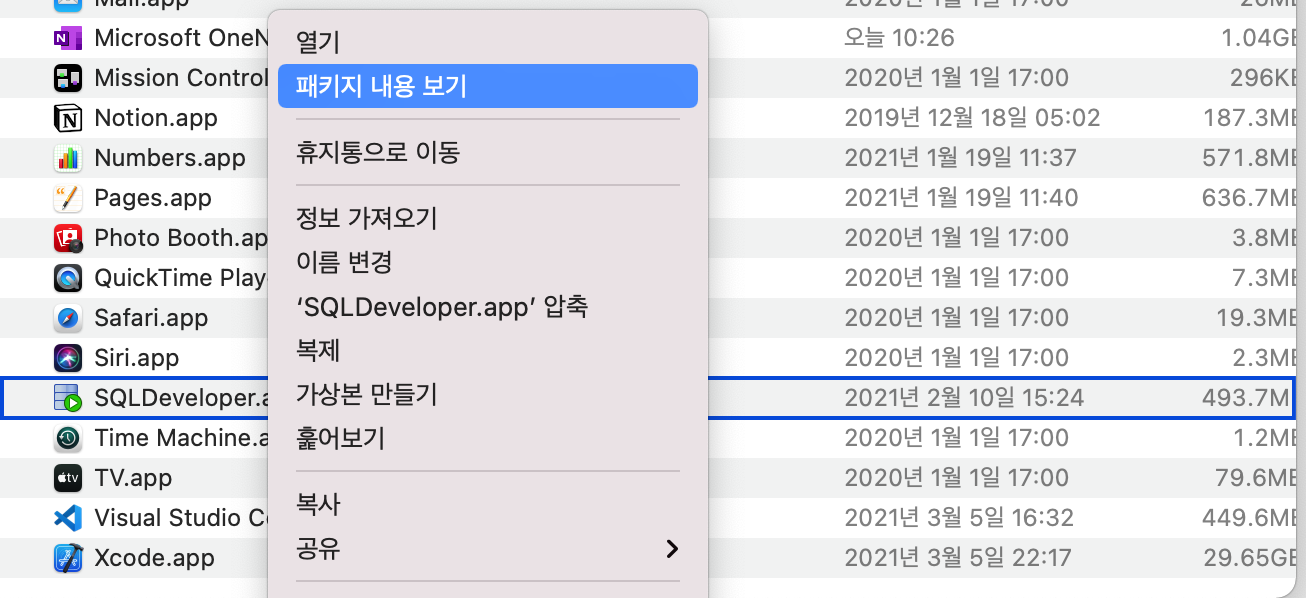Click the 공유 submenu arrow chevron
Image resolution: width=1306 pixels, height=598 pixels.
[672, 549]
